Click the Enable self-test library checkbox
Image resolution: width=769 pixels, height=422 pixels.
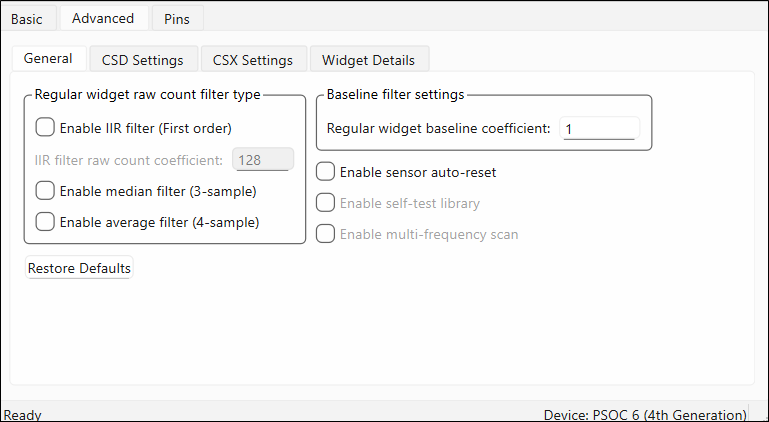(x=325, y=203)
